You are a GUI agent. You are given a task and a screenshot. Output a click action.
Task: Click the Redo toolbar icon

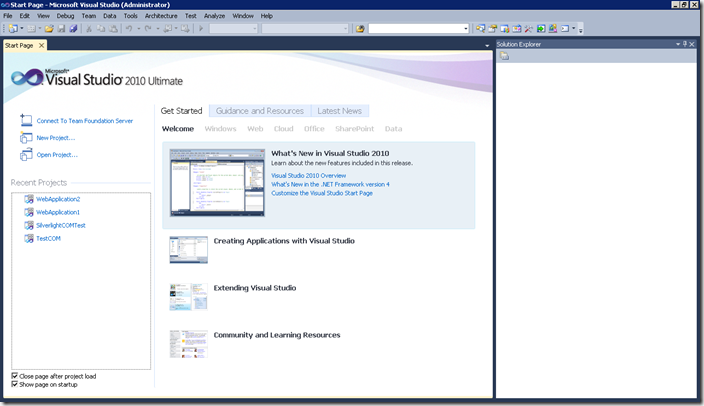coord(148,29)
